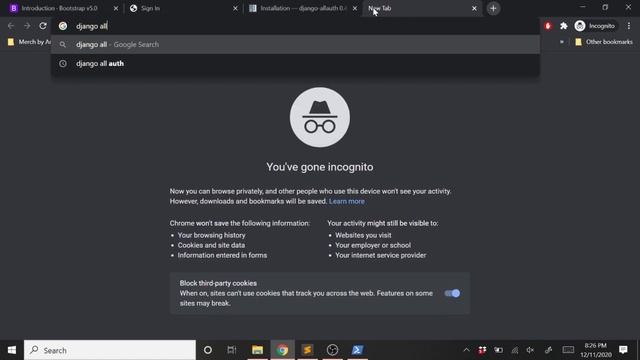Open Merch by Amazon bookmark
Screen dimensions: 640x360
29,42
